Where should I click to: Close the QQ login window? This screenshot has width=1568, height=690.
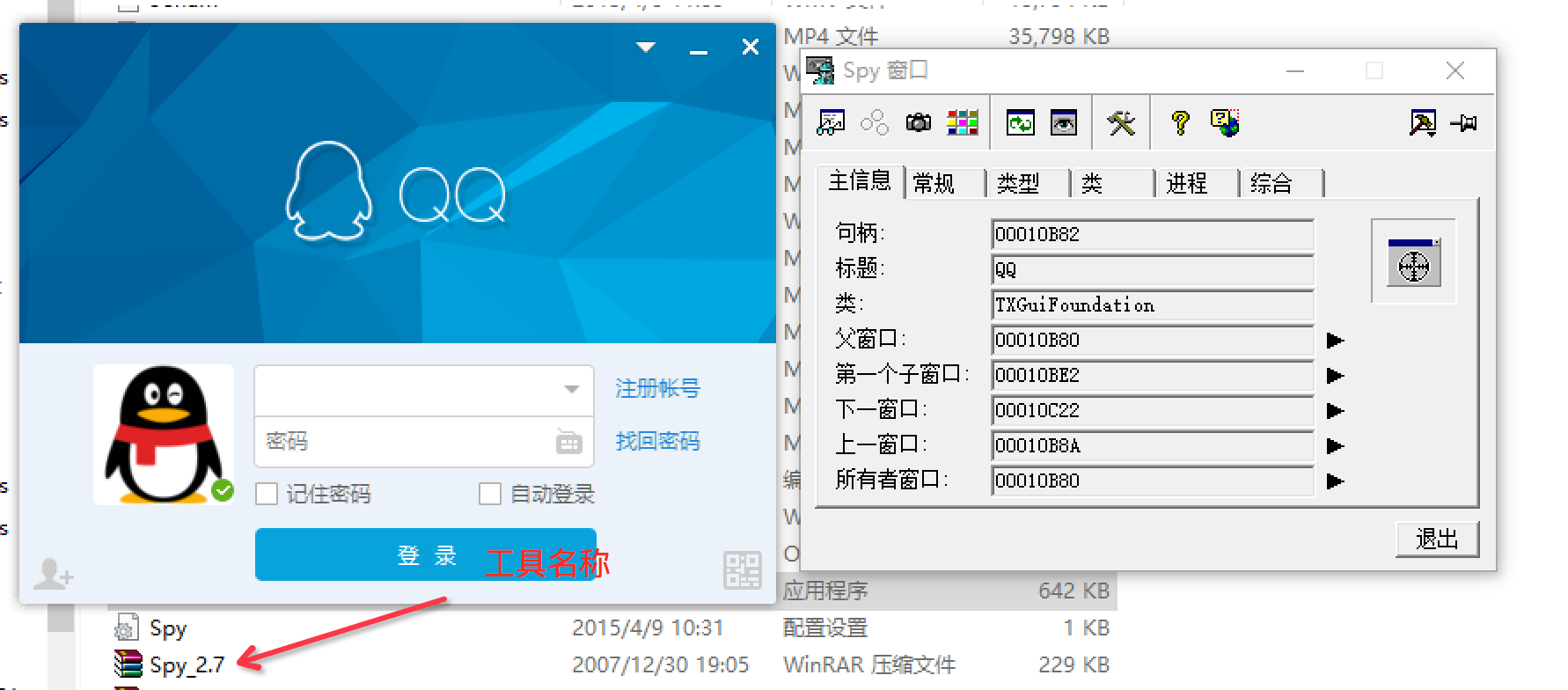click(x=751, y=47)
